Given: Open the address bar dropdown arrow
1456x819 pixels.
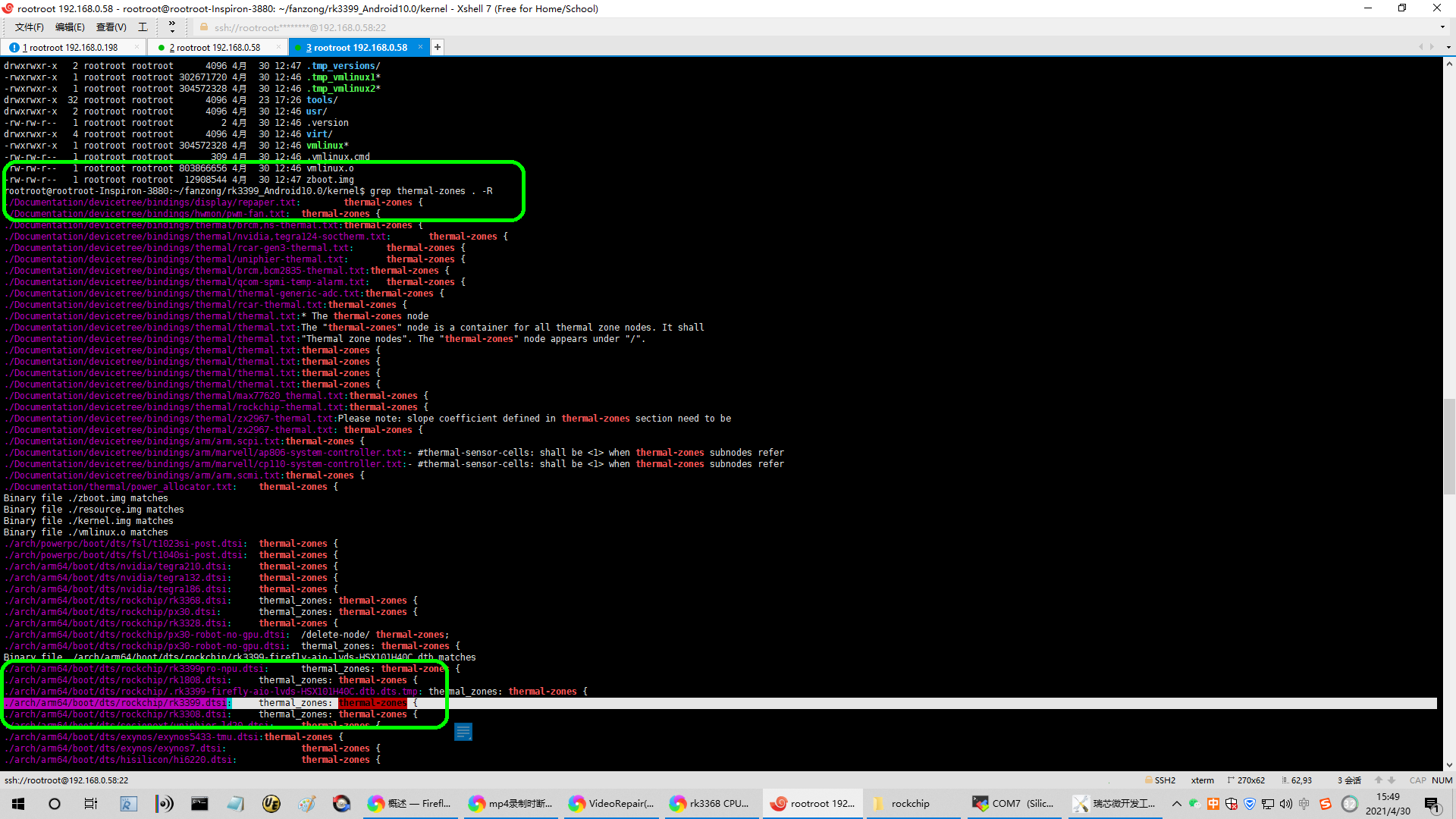Looking at the screenshot, I should [x=1442, y=27].
